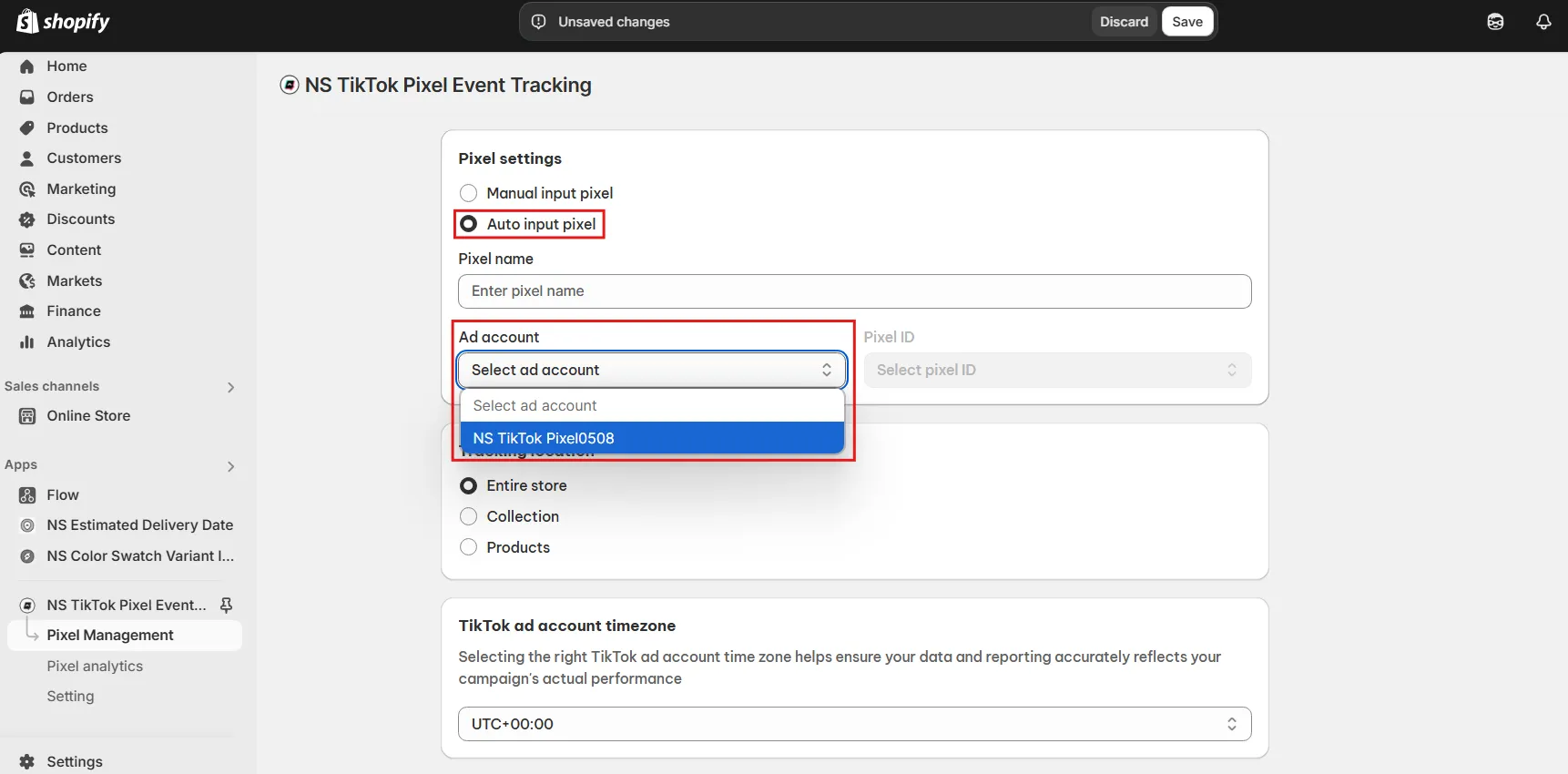Open NS TikTok Pixel Event... sidebar label
The height and width of the screenshot is (774, 1568).
(x=127, y=606)
